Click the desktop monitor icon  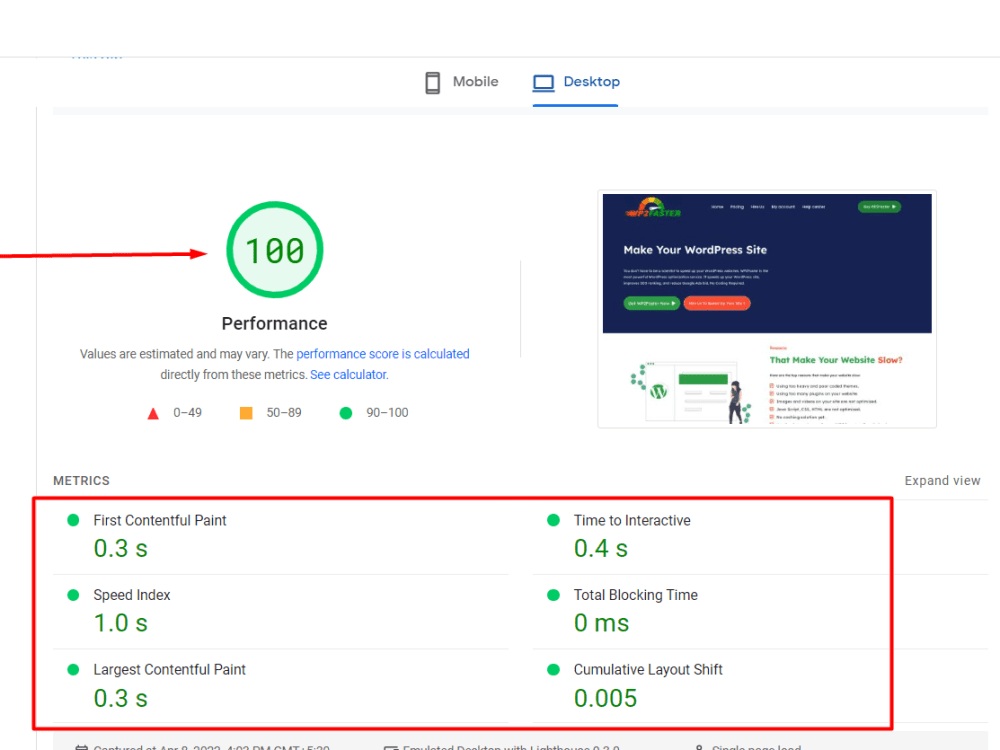[x=543, y=83]
